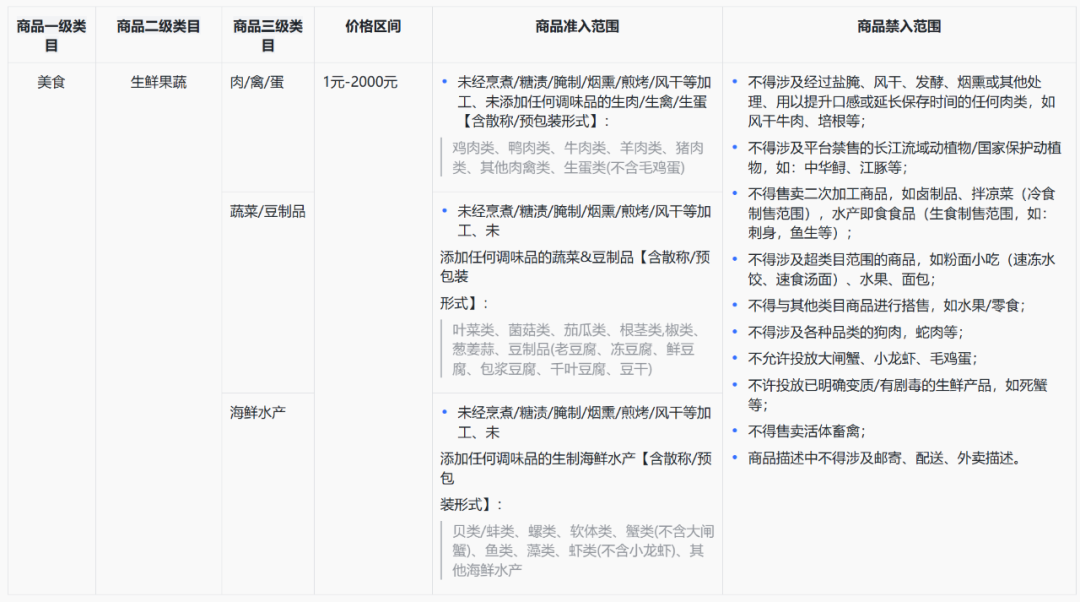Click the rule about 邮寄、配送、外卖描述
This screenshot has height=602, width=1080.
(885, 458)
